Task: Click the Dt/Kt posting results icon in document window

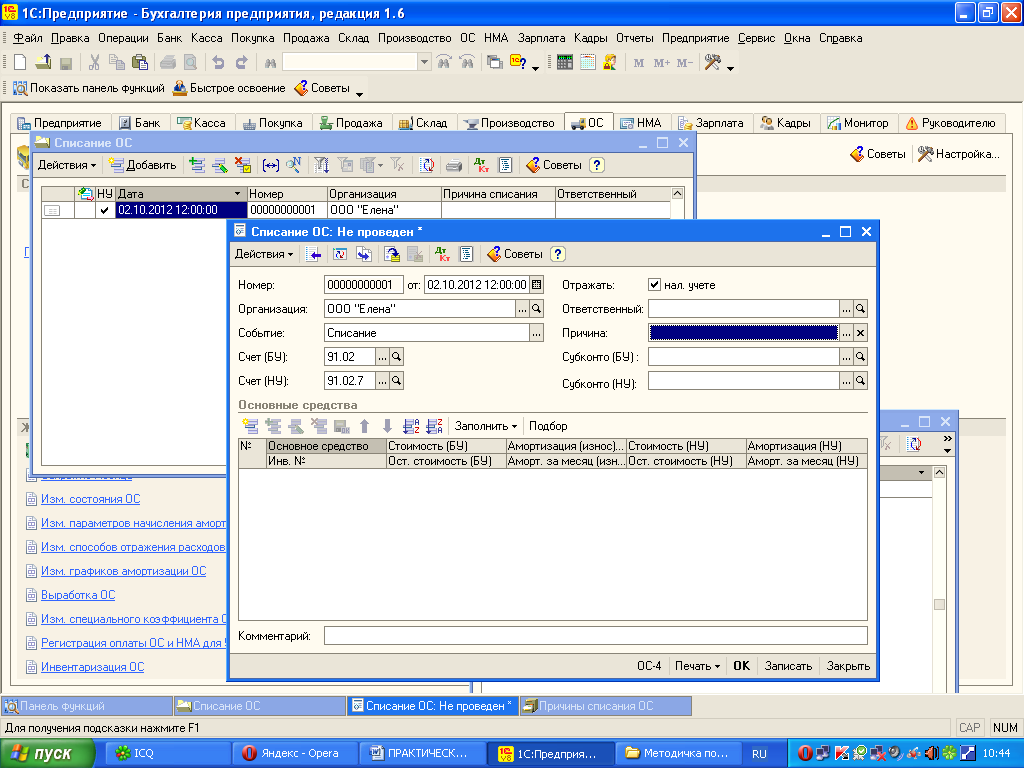Action: [443, 254]
